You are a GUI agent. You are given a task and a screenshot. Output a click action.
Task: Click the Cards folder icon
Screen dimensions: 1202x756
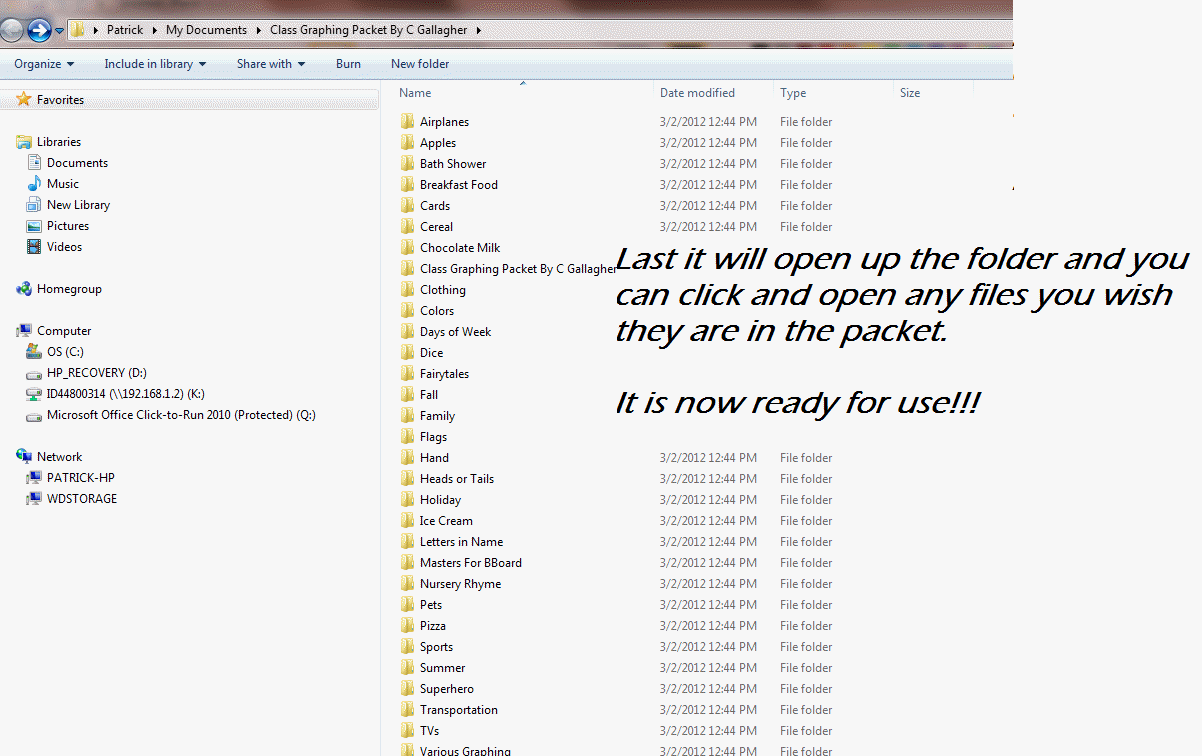click(407, 206)
